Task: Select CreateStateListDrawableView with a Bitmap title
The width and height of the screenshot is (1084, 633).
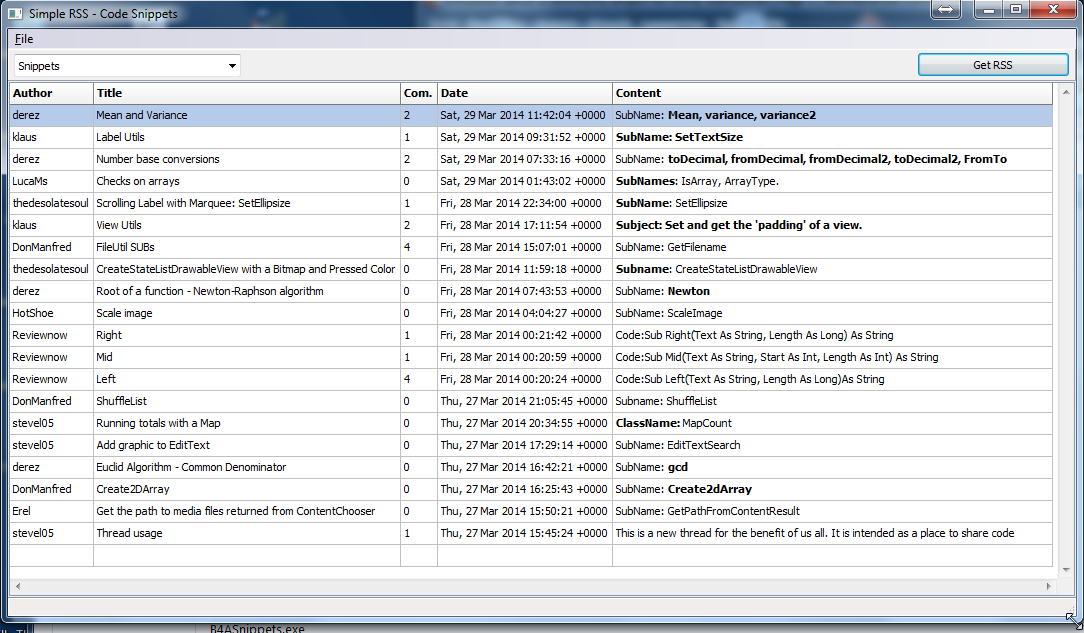Action: click(245, 270)
